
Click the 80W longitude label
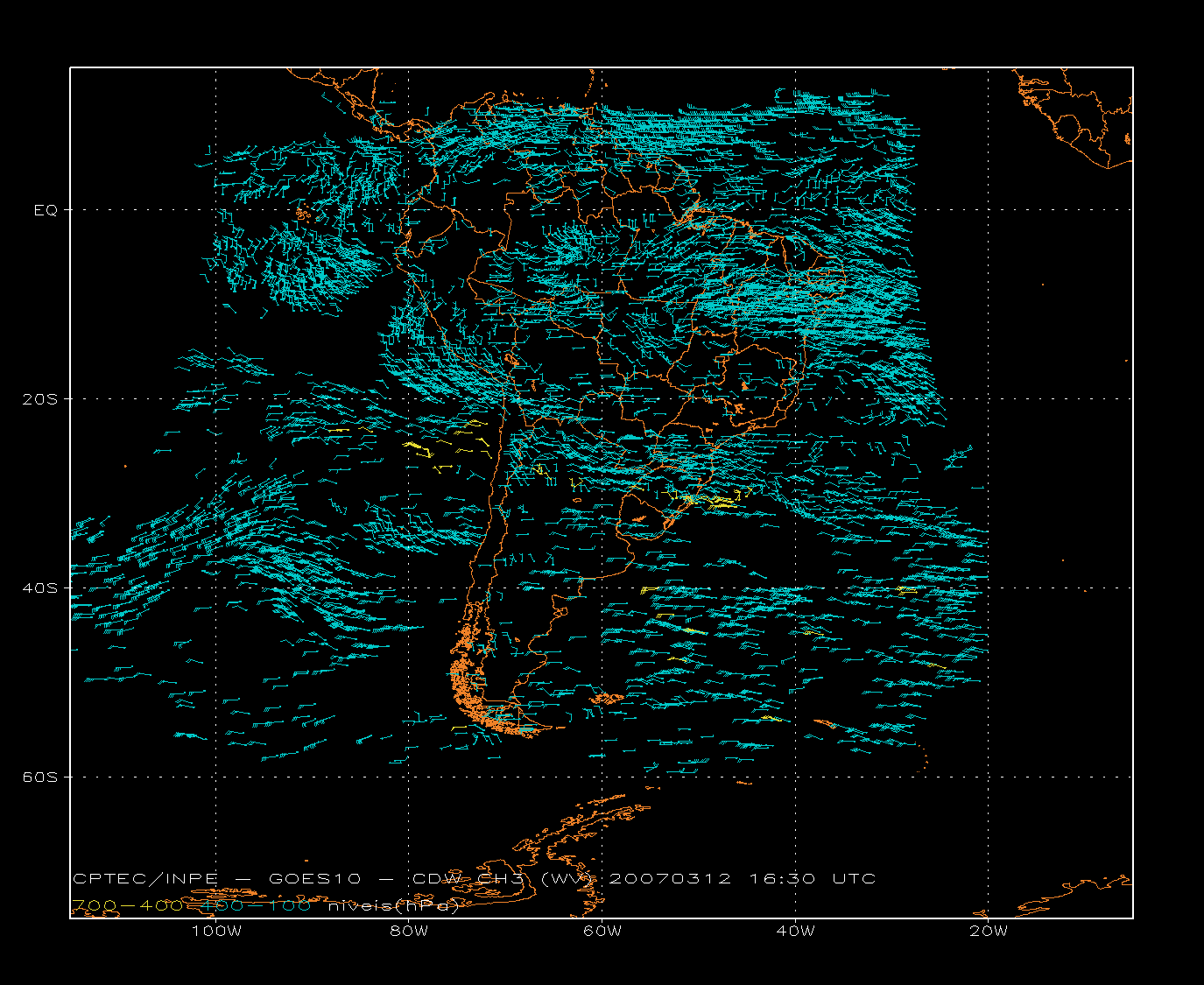409,932
